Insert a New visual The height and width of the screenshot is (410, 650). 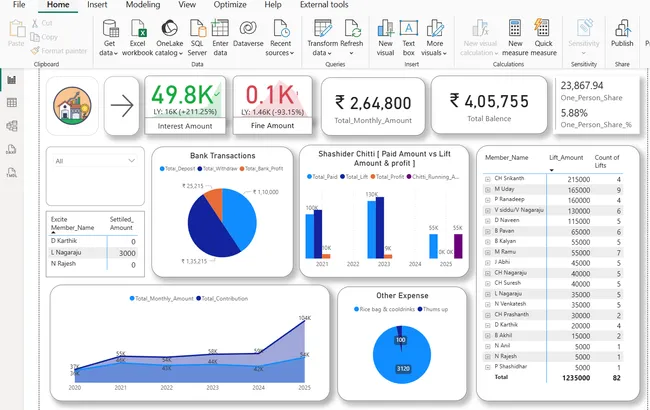click(385, 38)
